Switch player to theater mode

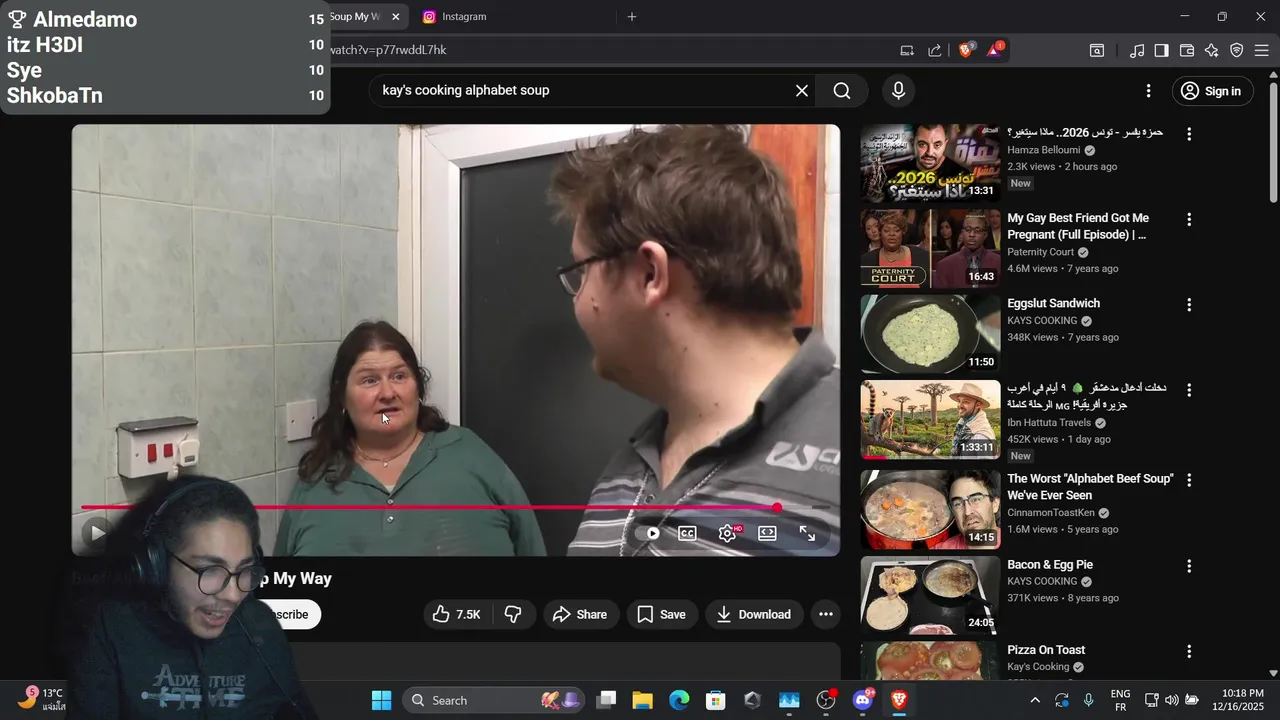coord(767,533)
